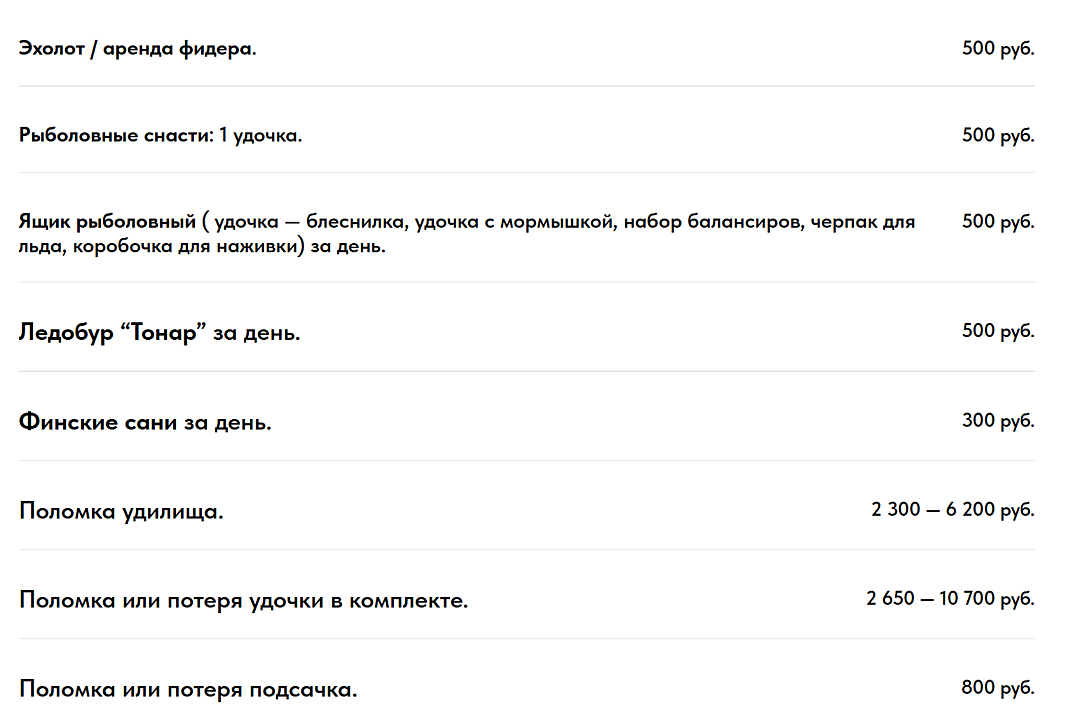
Task: Click the 500 руб. price for Эхолот rental
Action: (x=997, y=48)
